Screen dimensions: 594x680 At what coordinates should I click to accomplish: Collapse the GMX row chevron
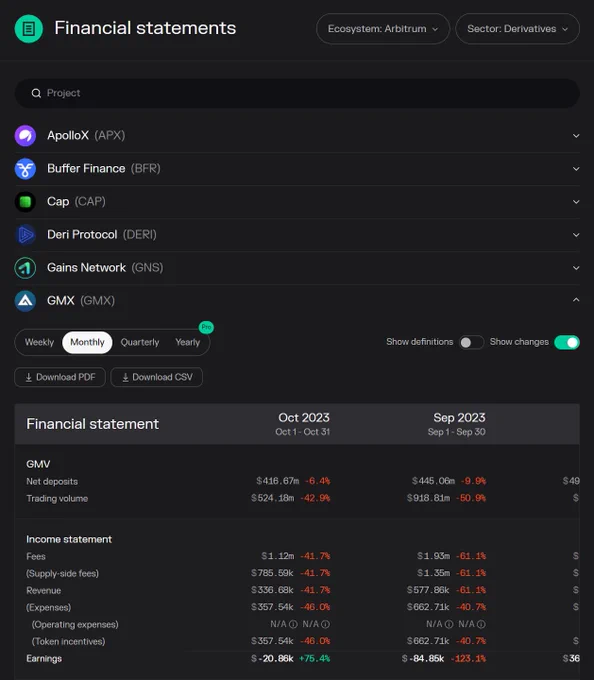click(576, 300)
